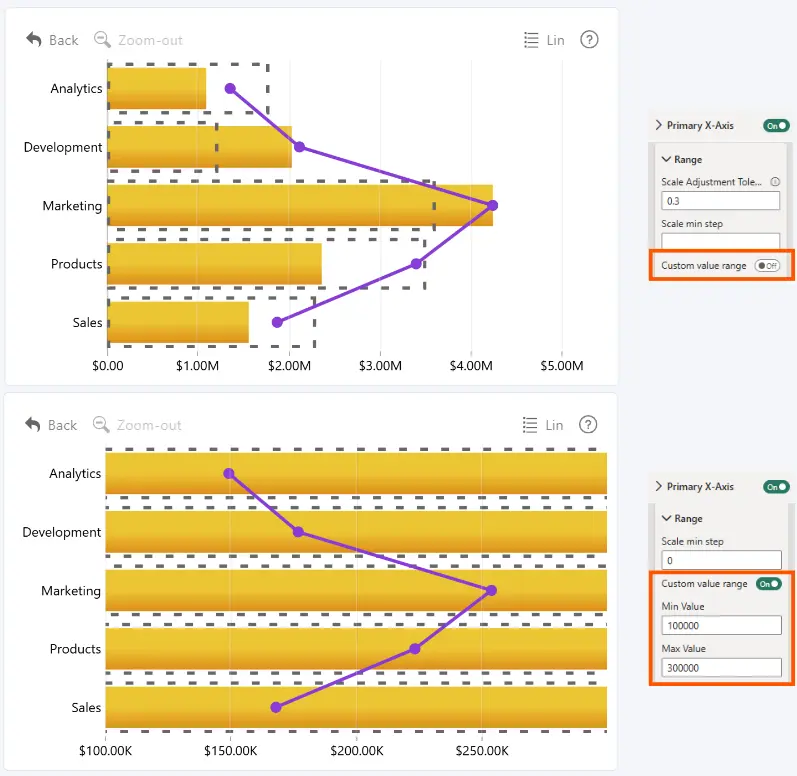Click the Sales line point in top chart
Screen dimensions: 797x776
coord(277,322)
